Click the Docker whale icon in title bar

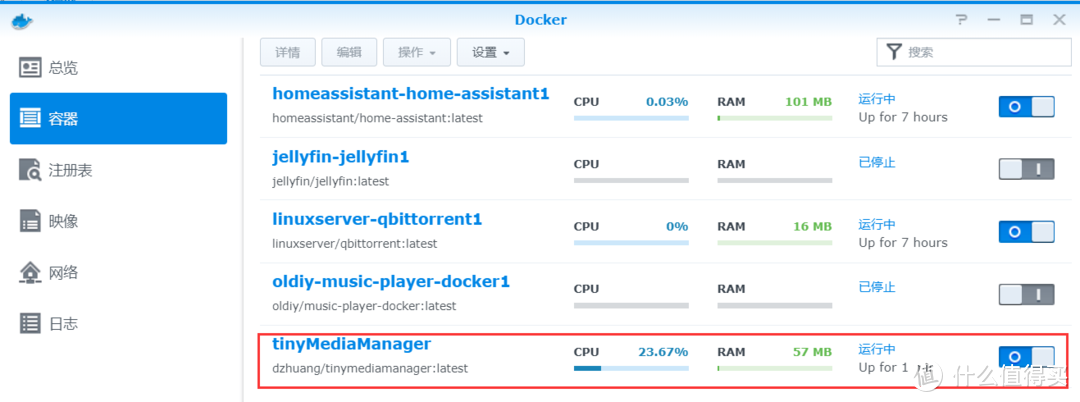tap(22, 20)
